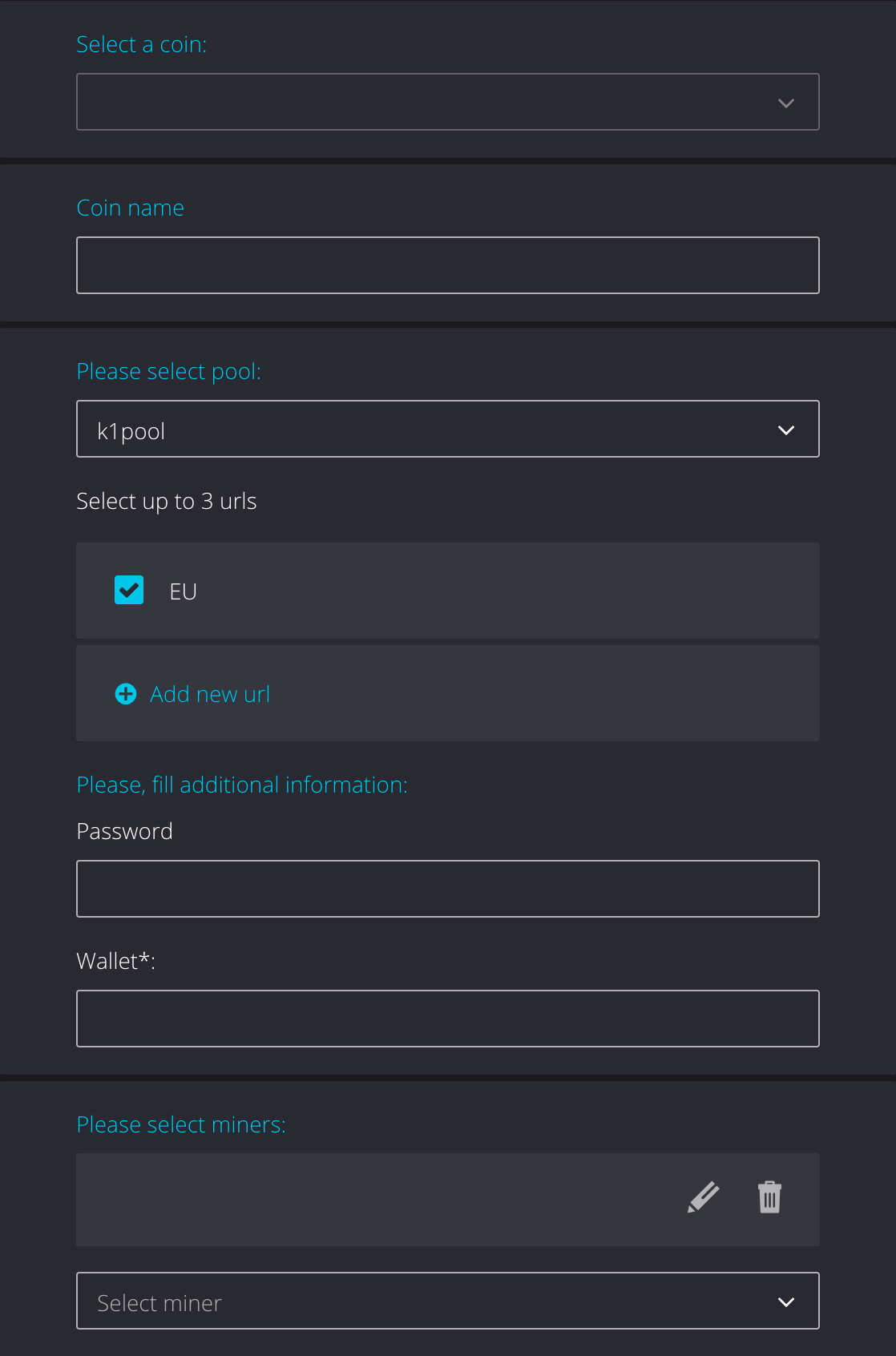Viewport: 896px width, 1356px height.
Task: Click the trash delete icon in miners row
Action: coord(769,1197)
